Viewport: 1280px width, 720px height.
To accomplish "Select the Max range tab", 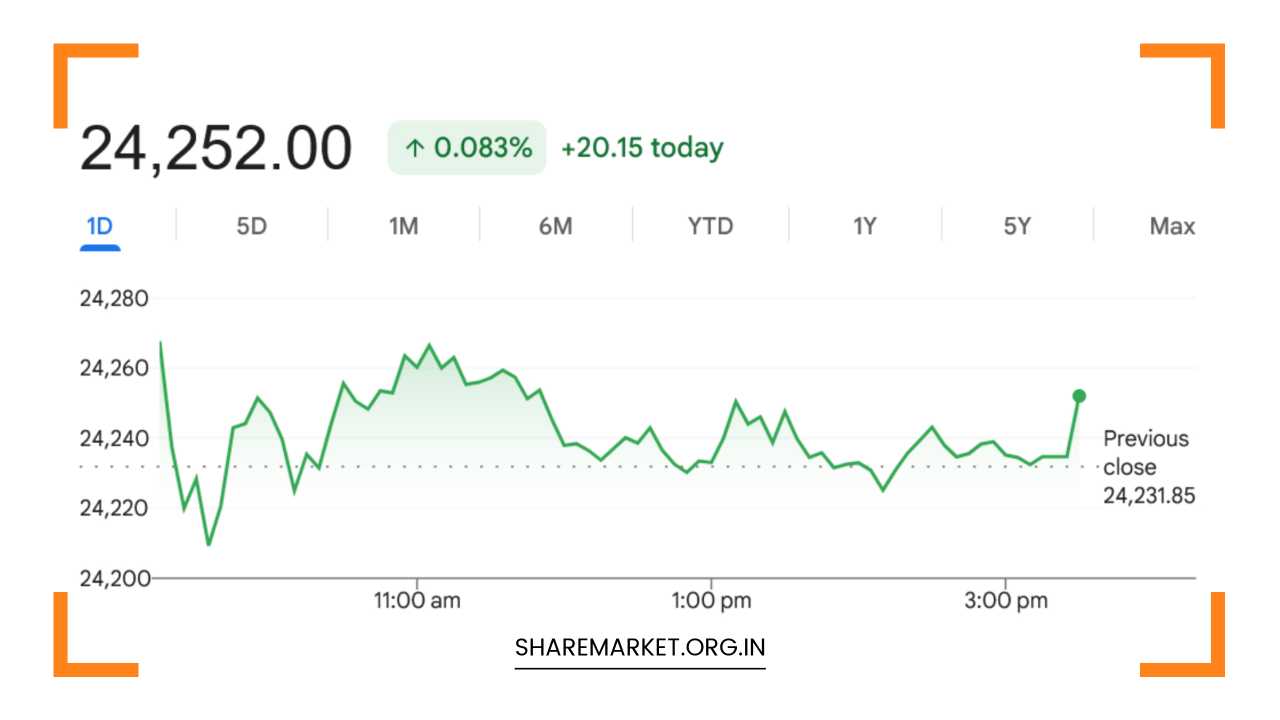I will 1172,227.
